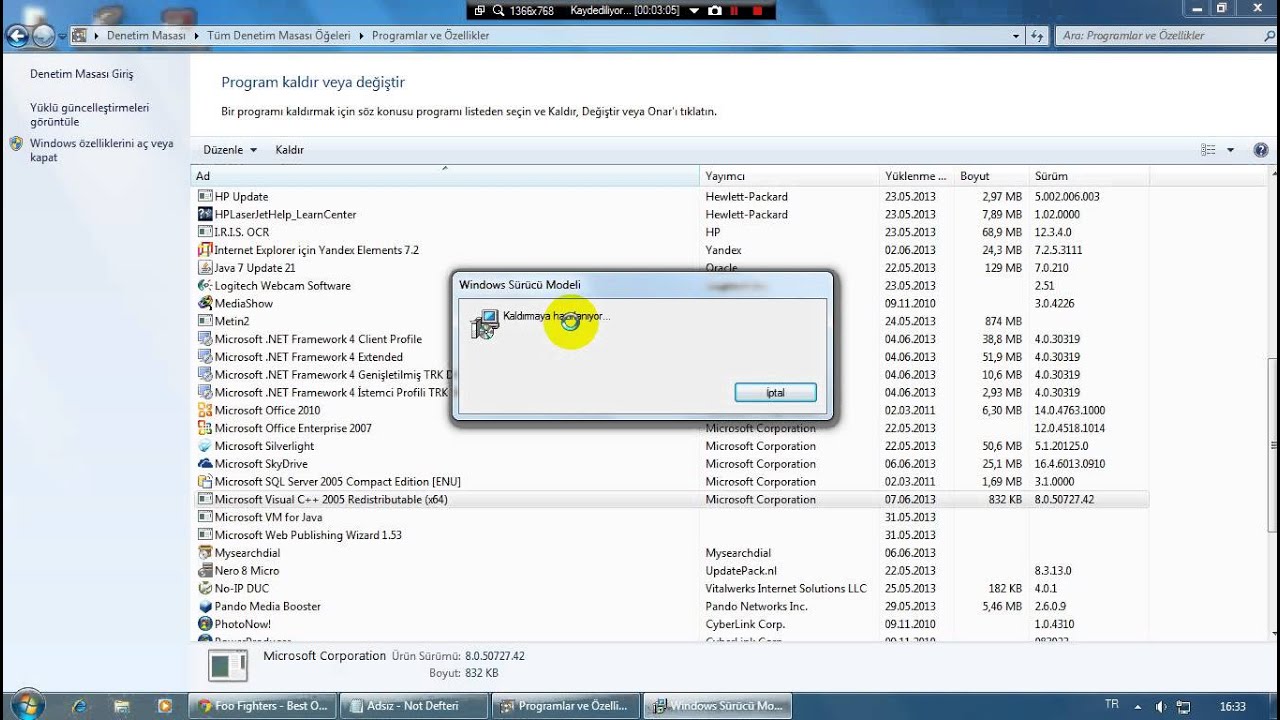Select the No-IP DUC entry
This screenshot has height=720, width=1280.
[670, 589]
